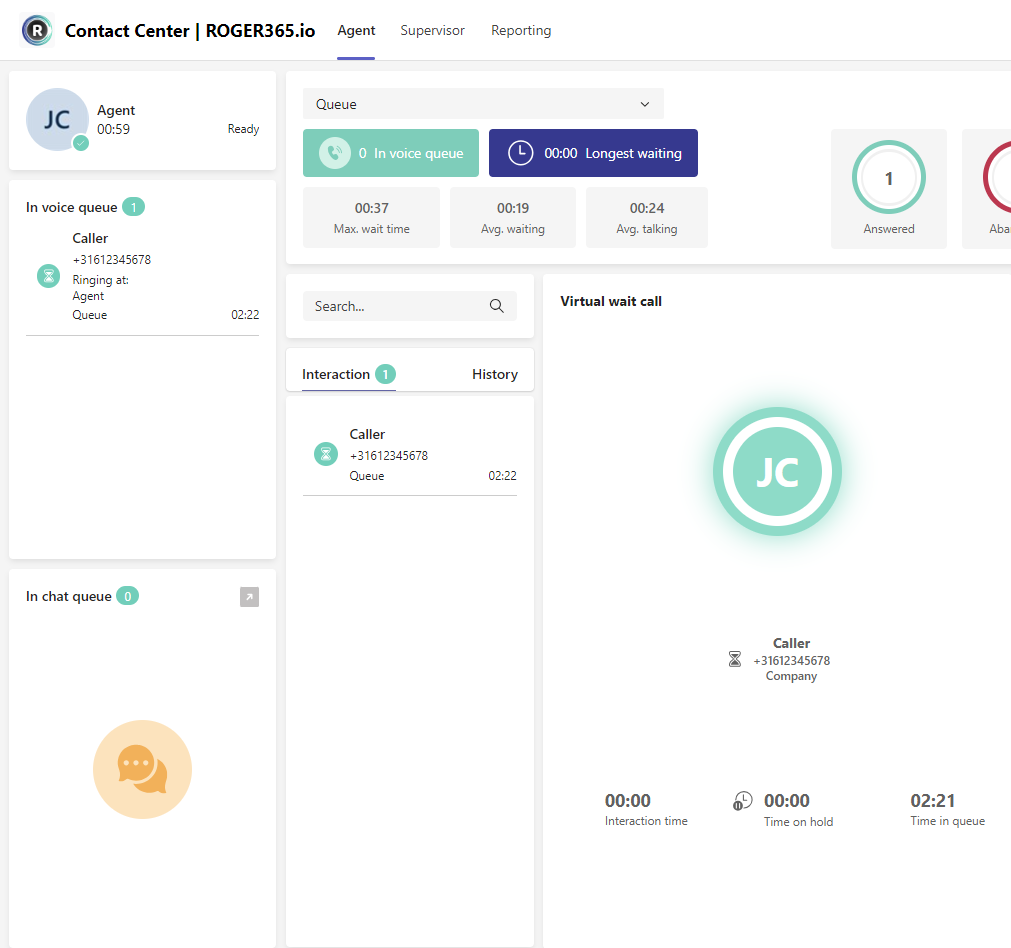This screenshot has height=948, width=1011.
Task: Click the large JC caller avatar
Action: (777, 471)
